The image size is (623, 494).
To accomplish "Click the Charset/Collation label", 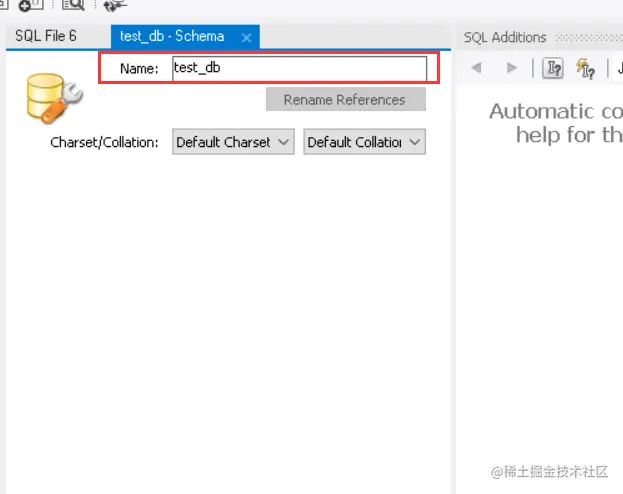I will [104, 142].
